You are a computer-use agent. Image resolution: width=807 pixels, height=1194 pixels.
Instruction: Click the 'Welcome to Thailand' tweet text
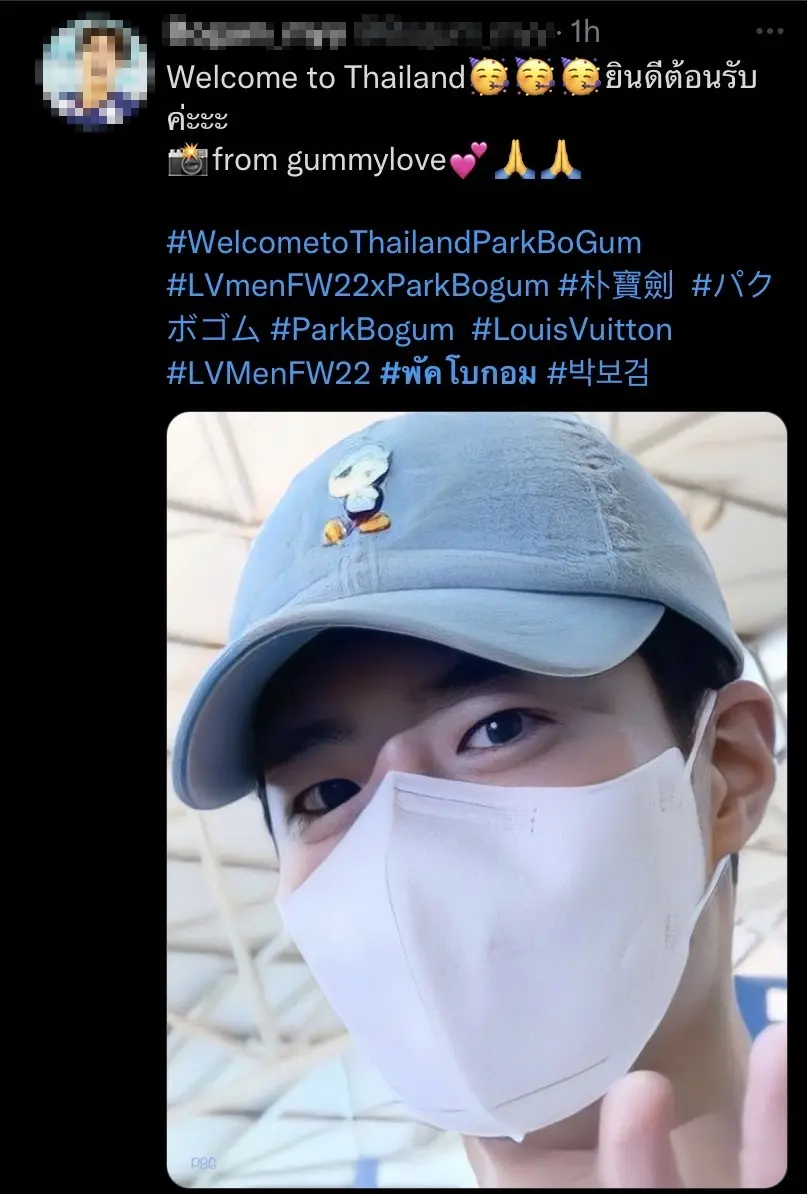point(316,78)
